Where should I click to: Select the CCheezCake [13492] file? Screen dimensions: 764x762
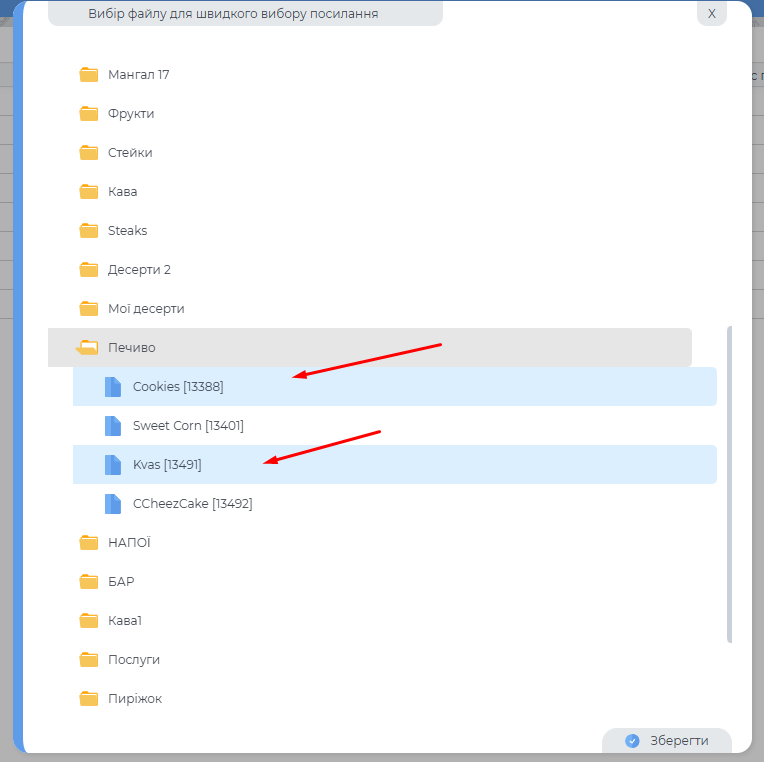click(x=192, y=504)
